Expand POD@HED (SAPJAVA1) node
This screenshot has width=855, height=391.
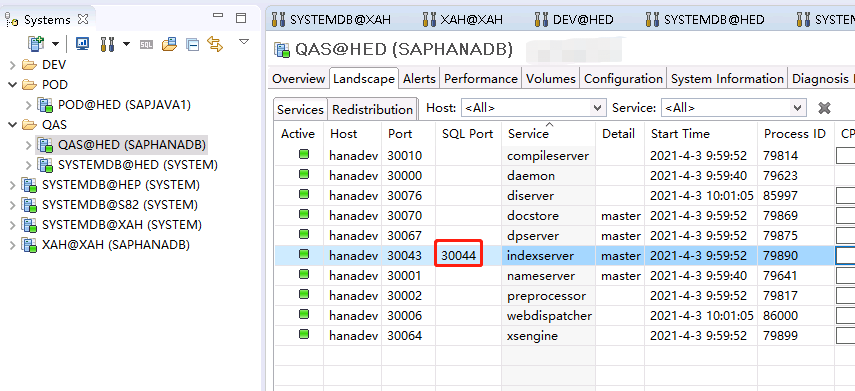point(28,105)
